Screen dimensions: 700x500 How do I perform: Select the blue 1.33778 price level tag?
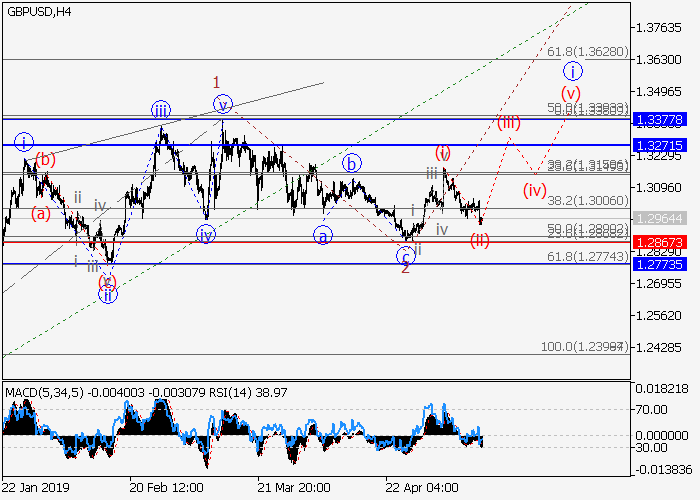[x=658, y=119]
